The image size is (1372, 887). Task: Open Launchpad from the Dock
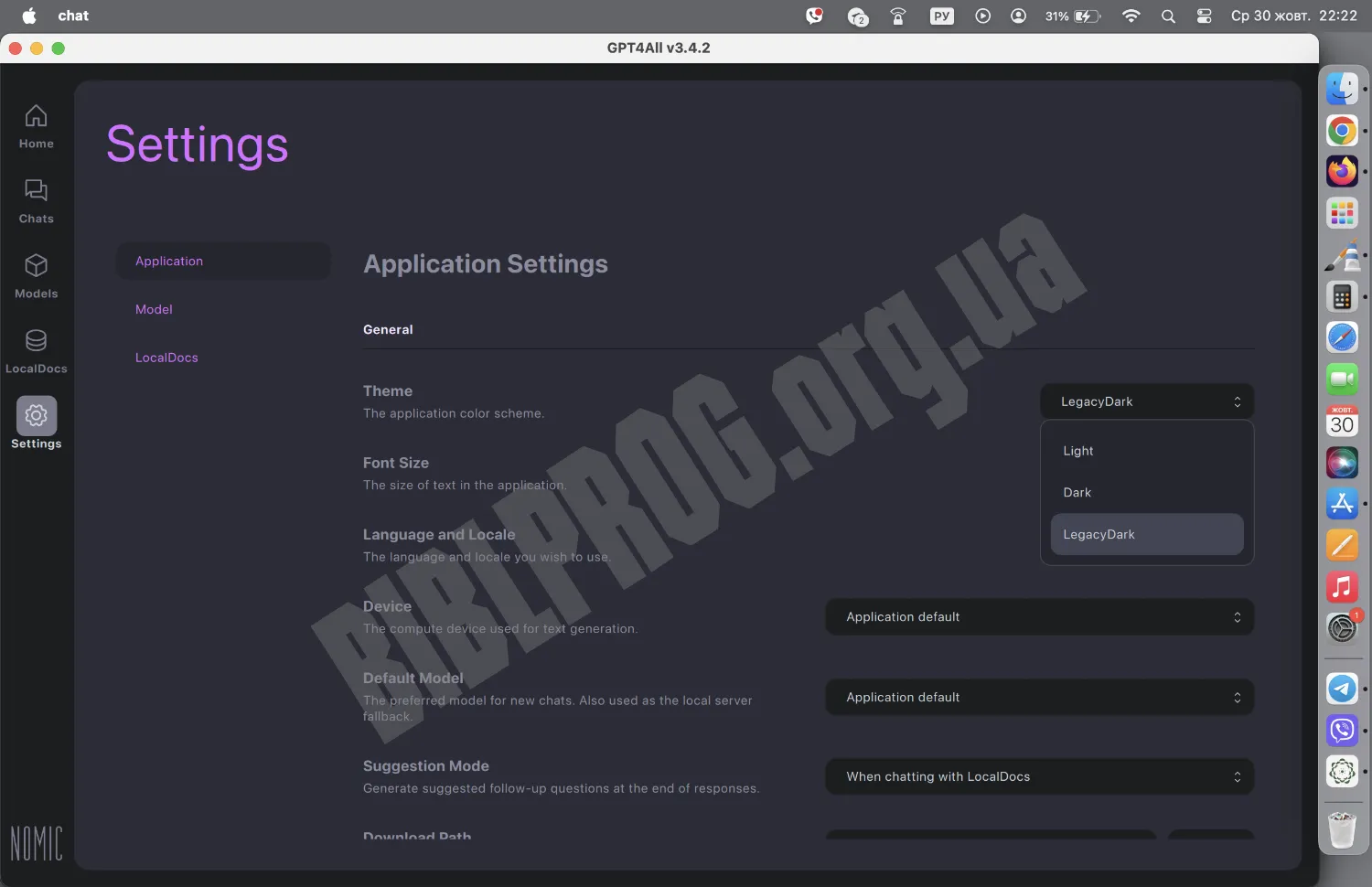tap(1342, 213)
